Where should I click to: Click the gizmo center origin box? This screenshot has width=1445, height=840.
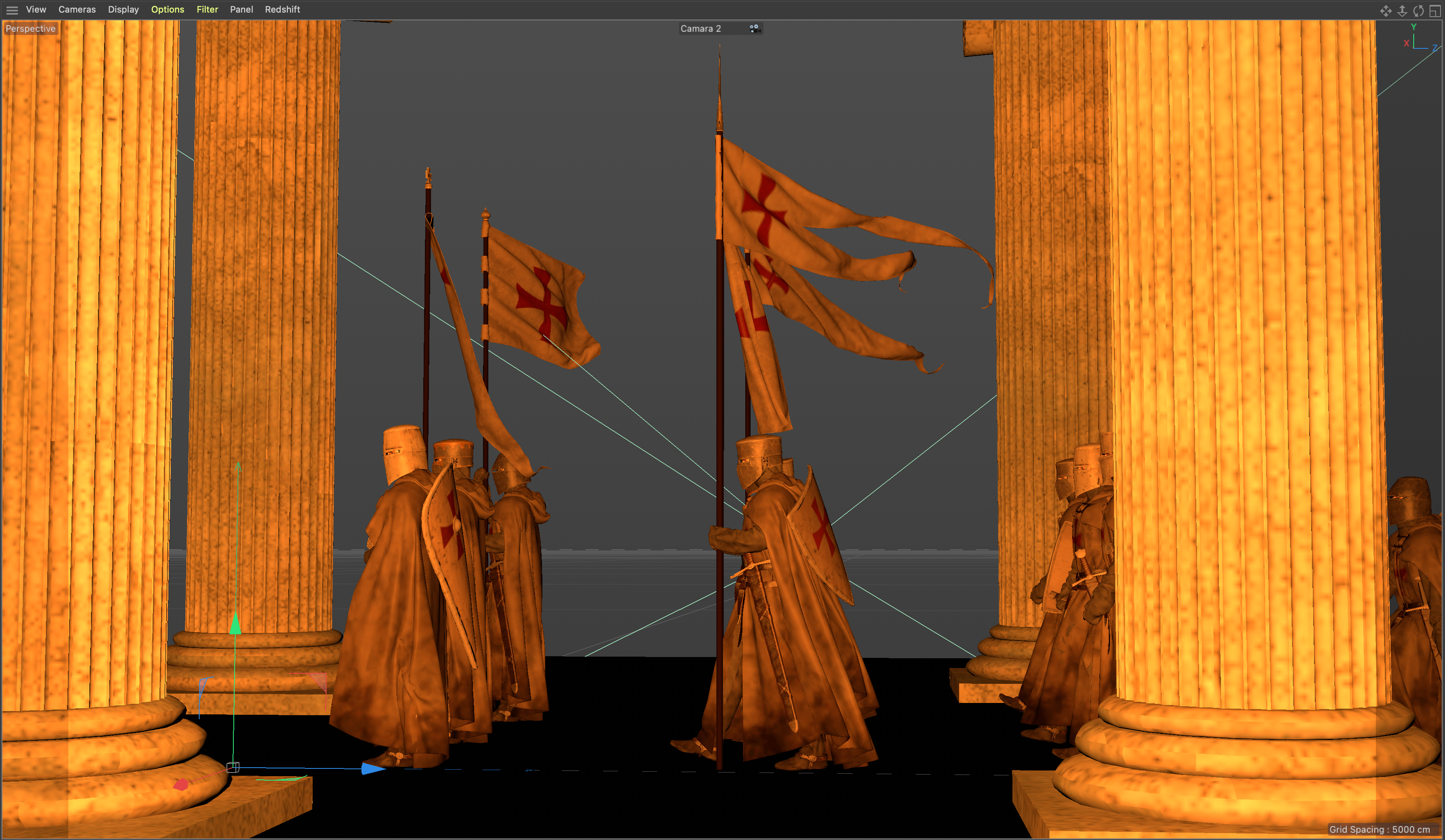tap(232, 767)
